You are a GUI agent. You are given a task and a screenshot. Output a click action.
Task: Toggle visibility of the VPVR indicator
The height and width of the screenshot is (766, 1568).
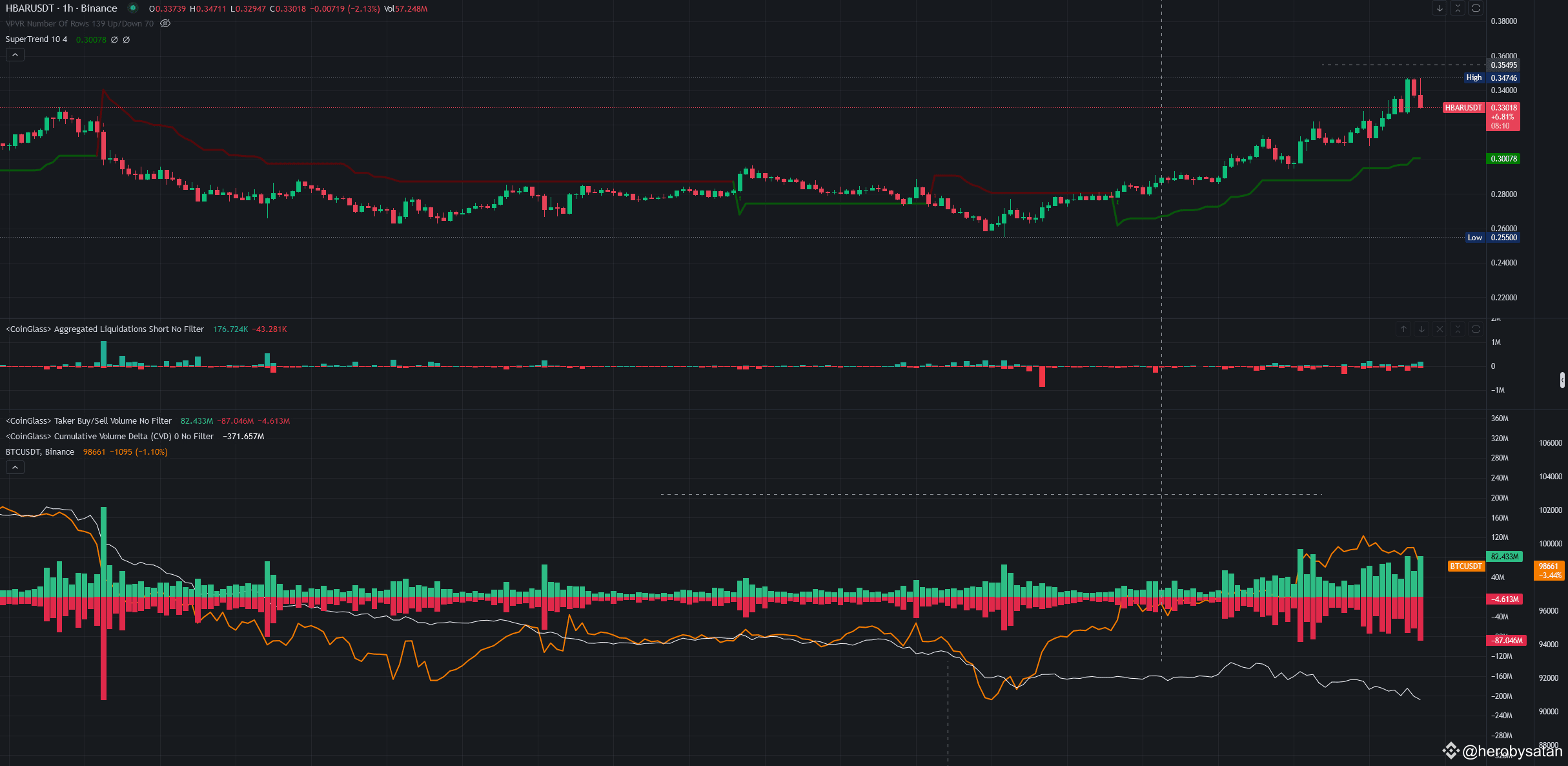pos(165,23)
